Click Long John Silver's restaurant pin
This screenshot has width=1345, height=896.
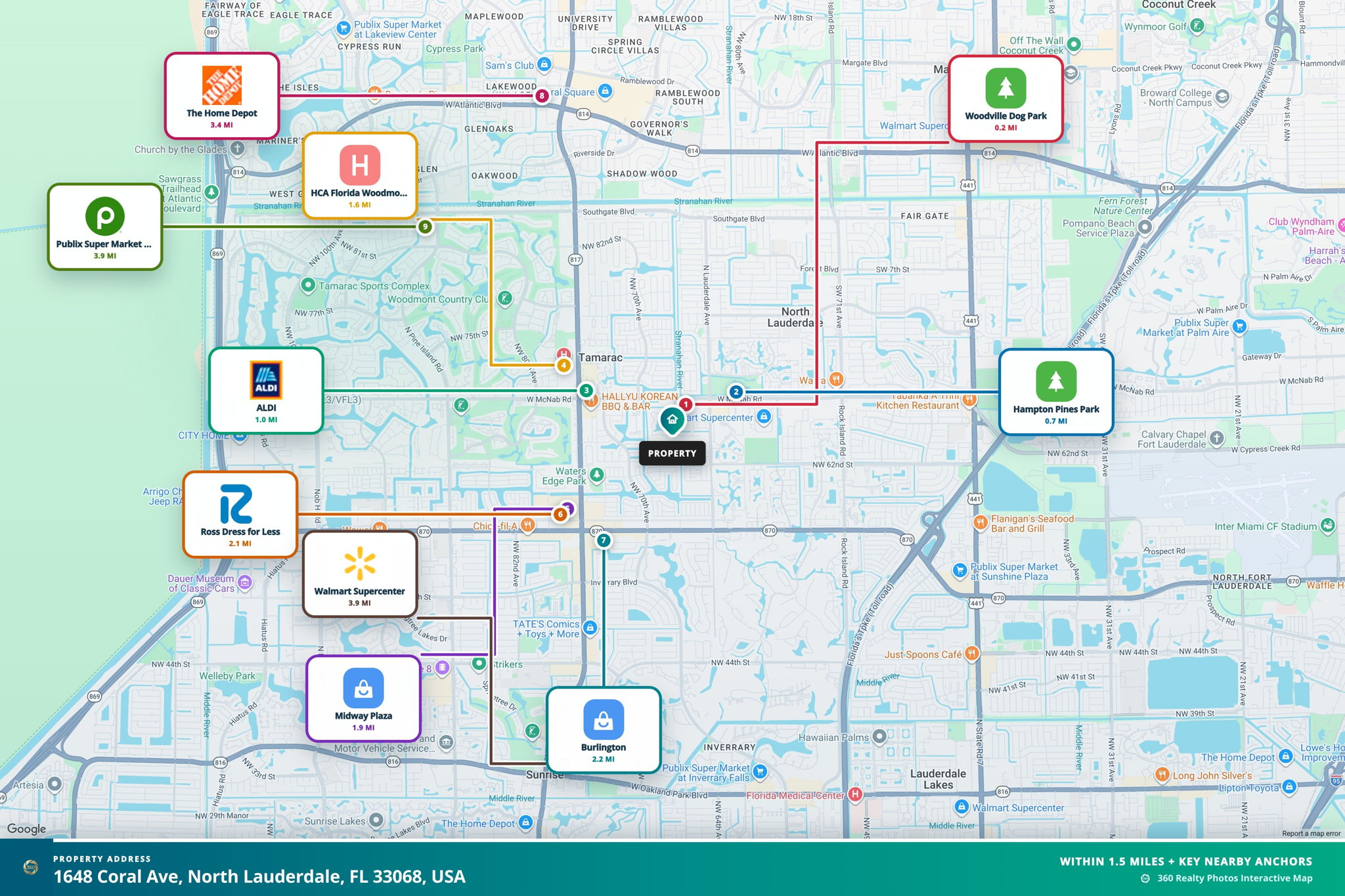click(x=1162, y=775)
